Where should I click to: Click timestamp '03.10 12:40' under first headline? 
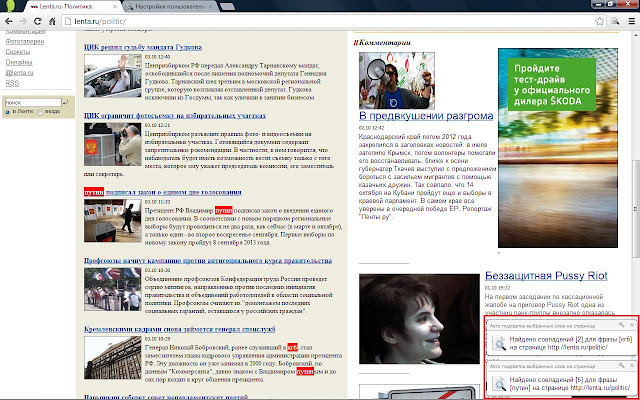(x=157, y=57)
